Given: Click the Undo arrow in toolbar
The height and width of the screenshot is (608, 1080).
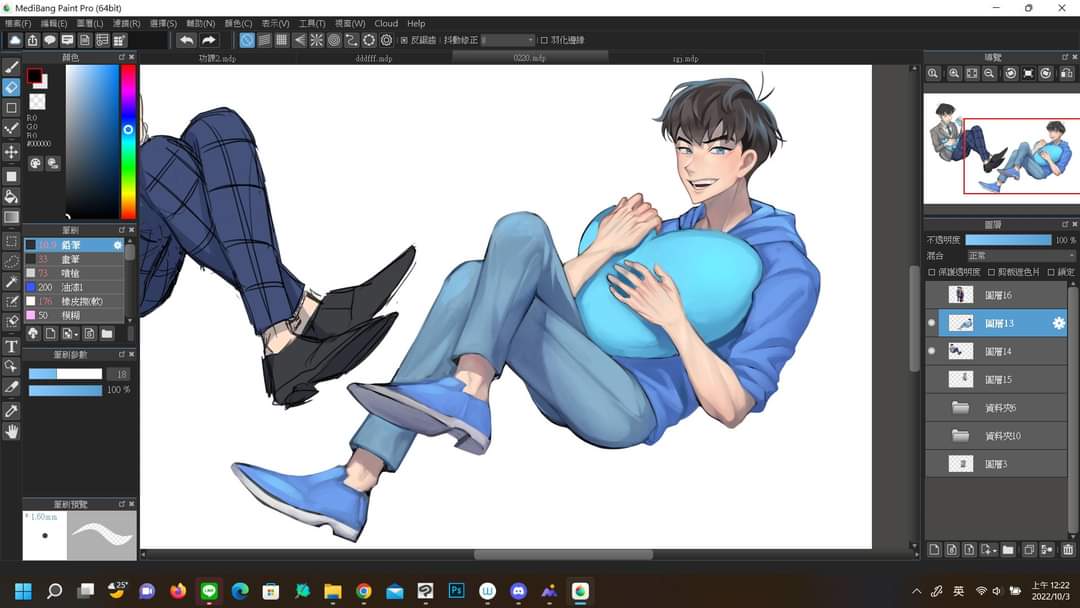Looking at the screenshot, I should (186, 40).
